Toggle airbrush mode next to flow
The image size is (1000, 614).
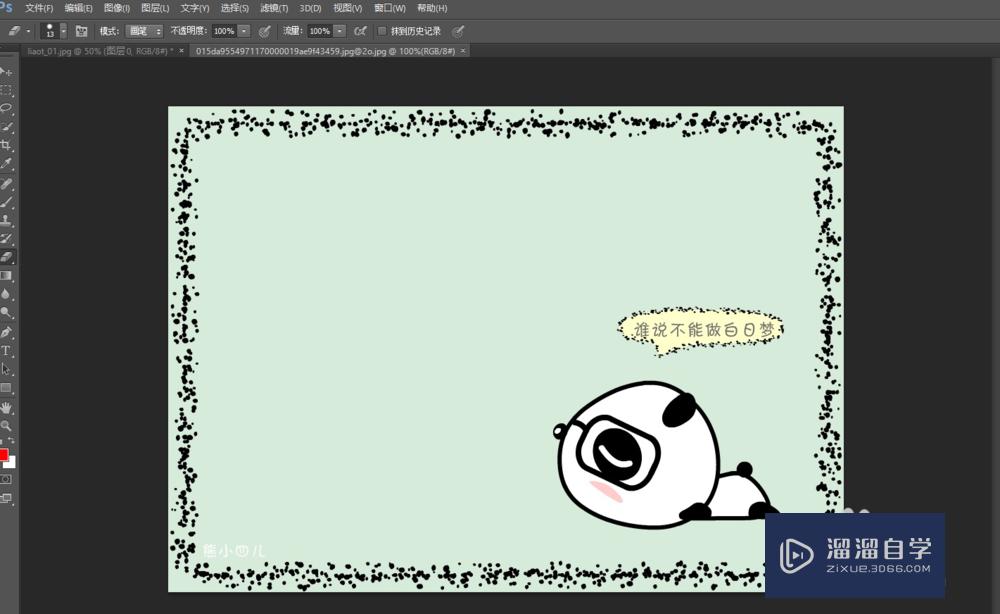tap(360, 31)
